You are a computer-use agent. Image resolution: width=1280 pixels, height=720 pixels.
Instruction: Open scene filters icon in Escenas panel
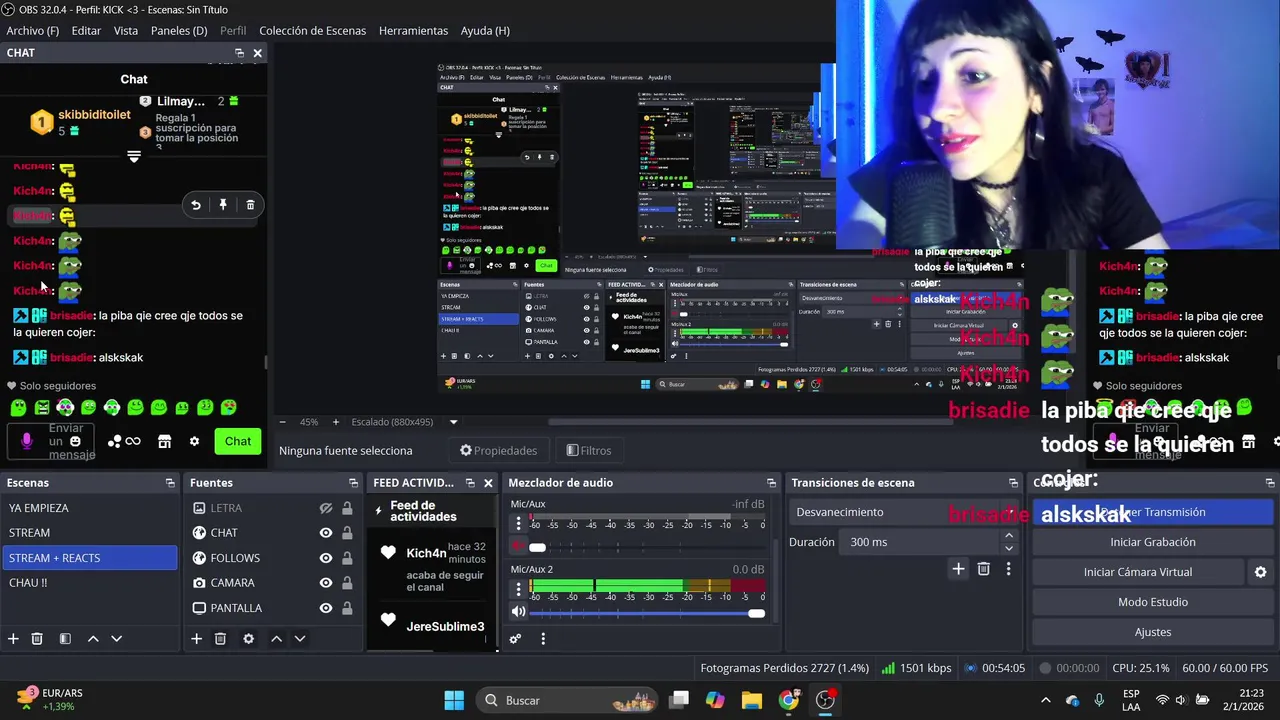point(65,639)
